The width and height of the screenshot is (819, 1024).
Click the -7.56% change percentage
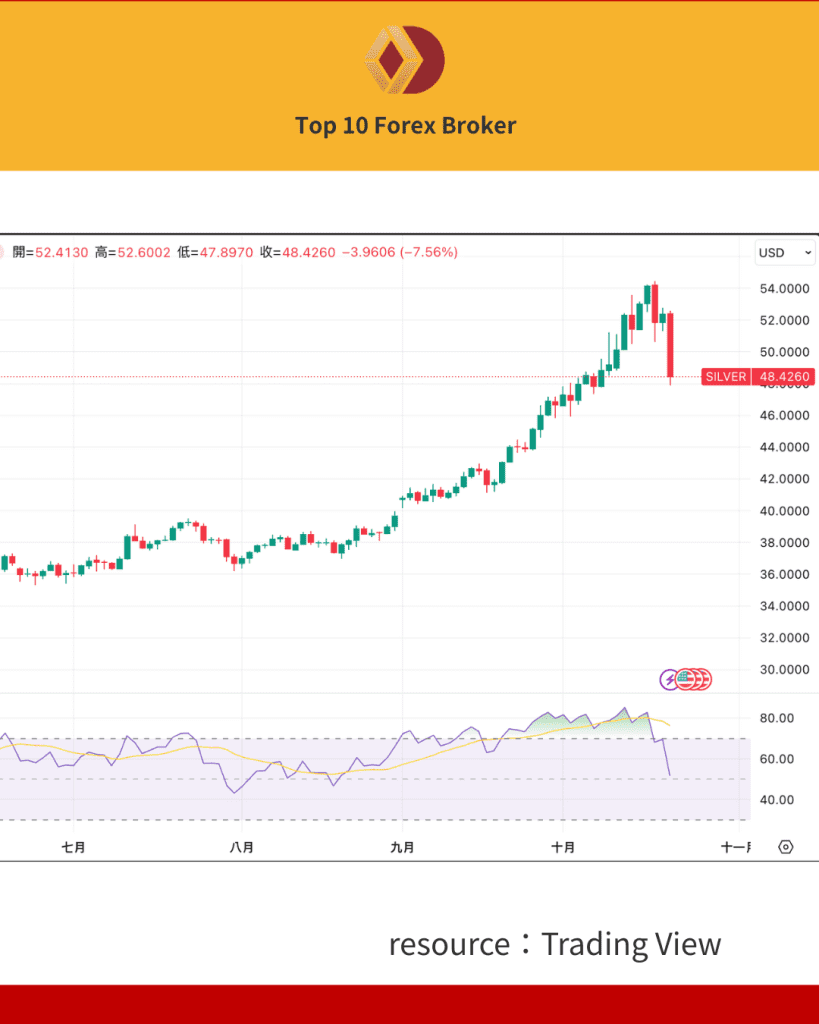428,253
